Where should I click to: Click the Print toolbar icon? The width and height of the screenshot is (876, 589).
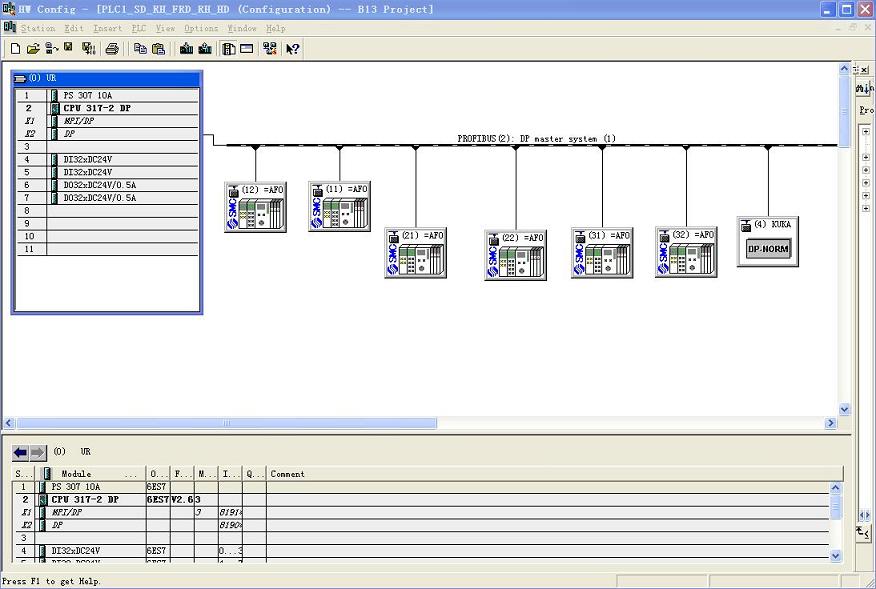[x=112, y=48]
